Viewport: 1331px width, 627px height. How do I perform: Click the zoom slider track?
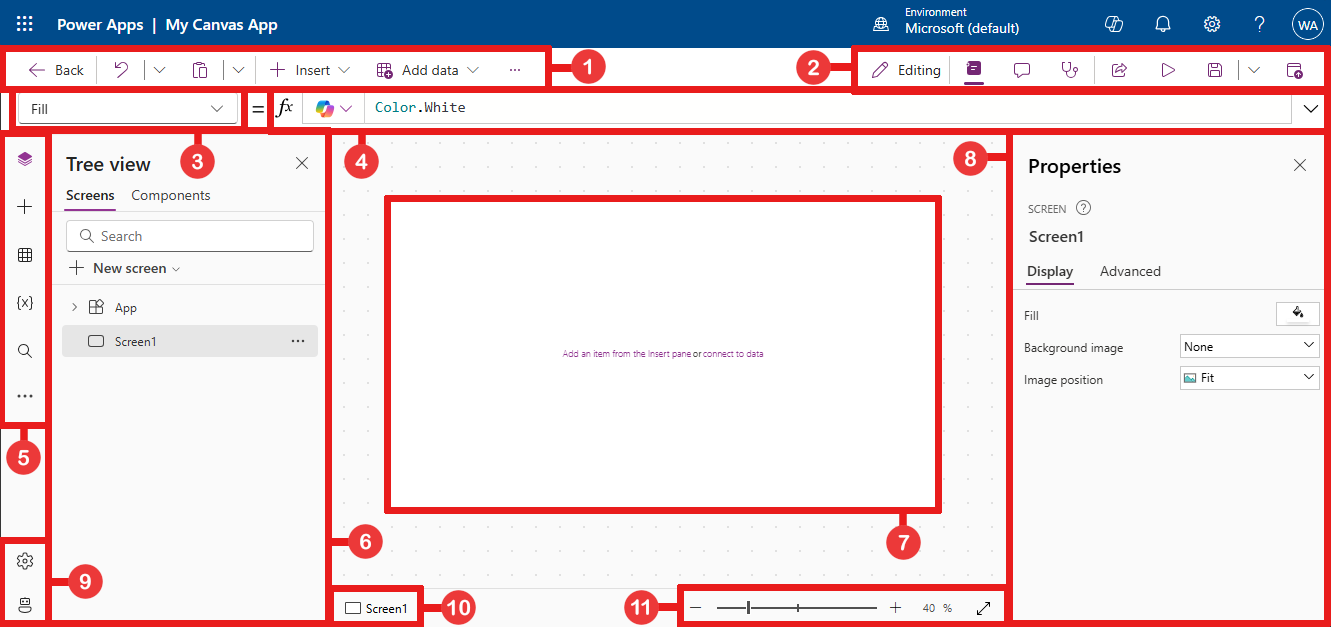click(797, 607)
